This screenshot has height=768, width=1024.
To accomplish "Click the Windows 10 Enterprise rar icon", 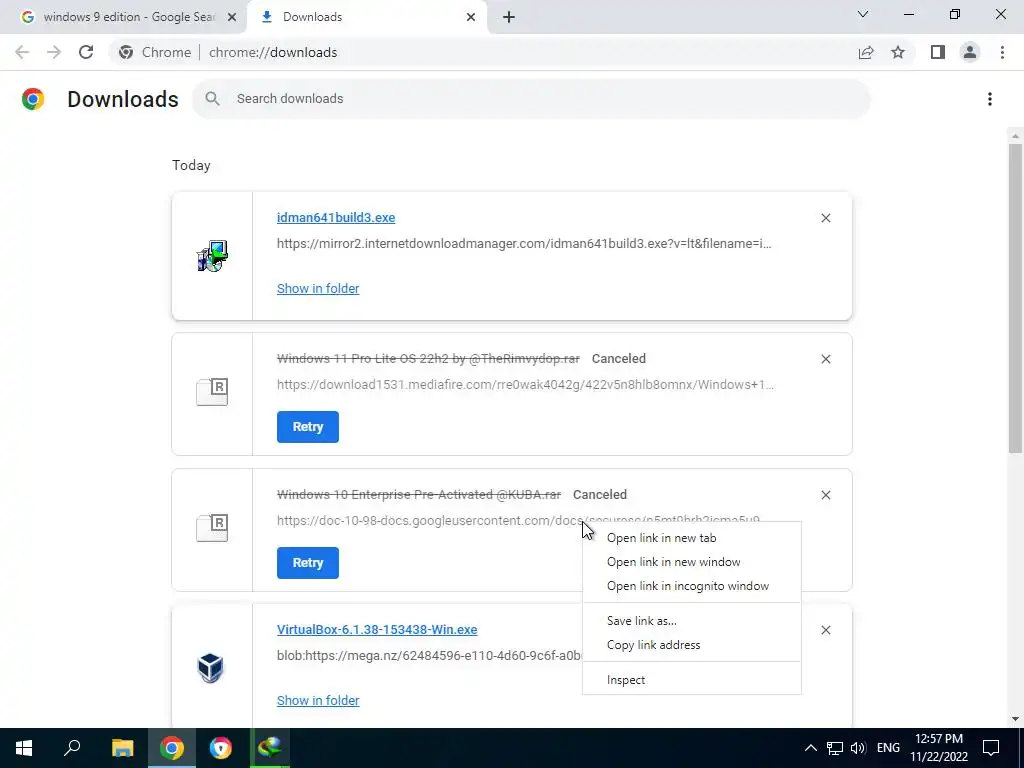I will click(x=212, y=528).
